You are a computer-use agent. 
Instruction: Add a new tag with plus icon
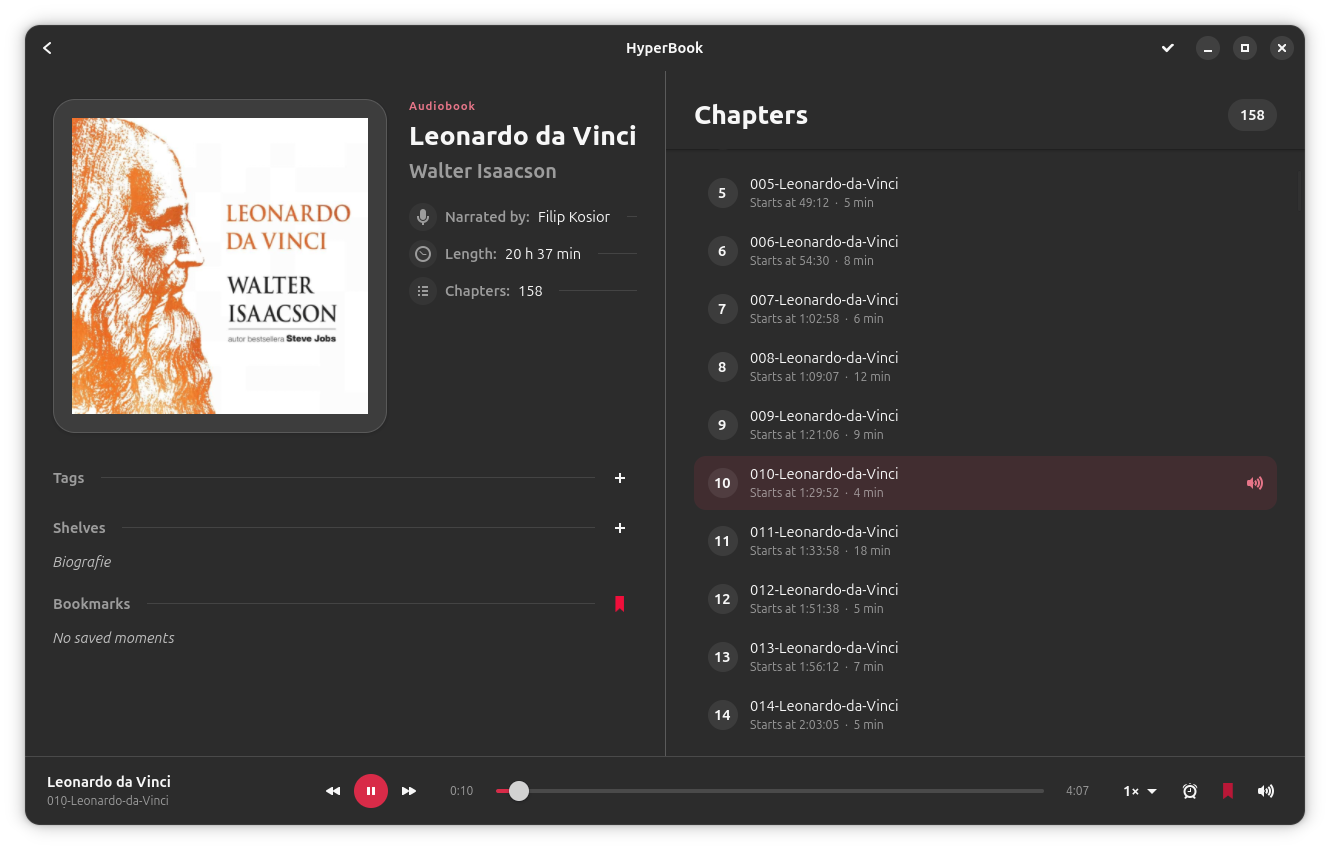[x=620, y=478]
